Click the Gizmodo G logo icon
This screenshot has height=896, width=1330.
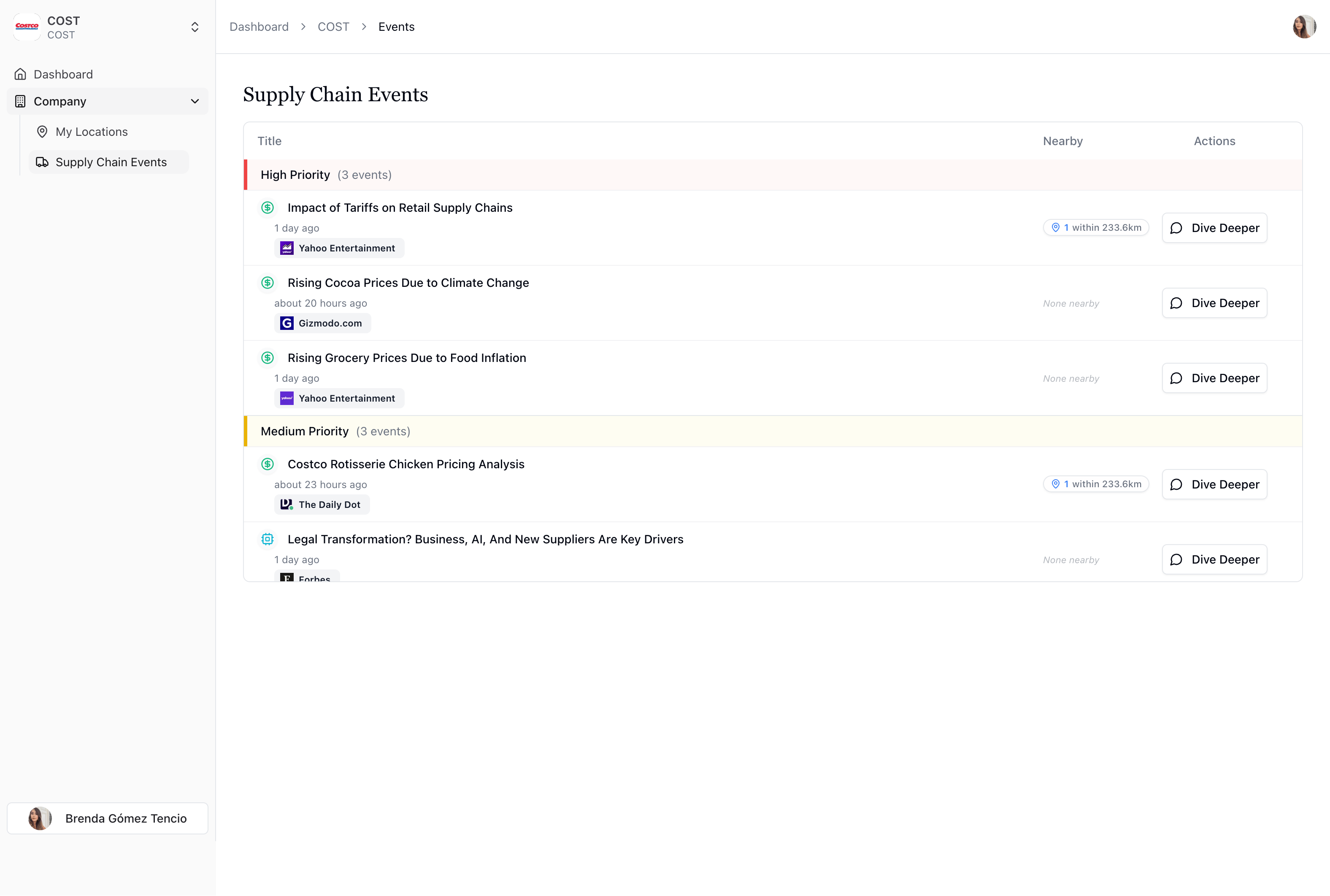(x=287, y=324)
